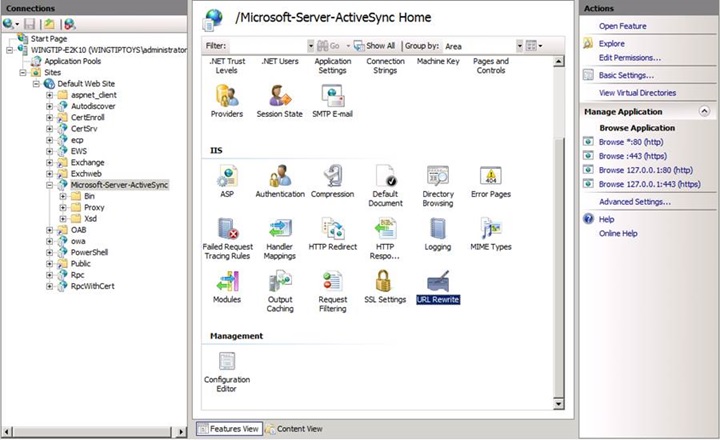
Task: Open the Group by Area dropdown
Action: click(x=520, y=46)
